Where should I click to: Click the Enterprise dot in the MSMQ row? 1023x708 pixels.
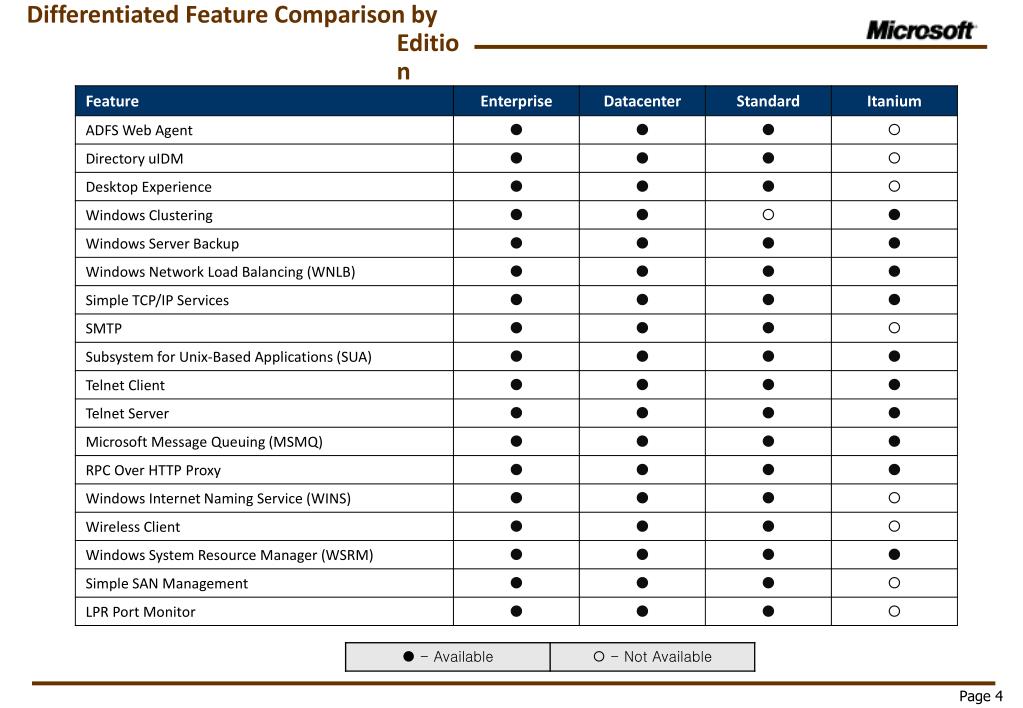click(516, 441)
